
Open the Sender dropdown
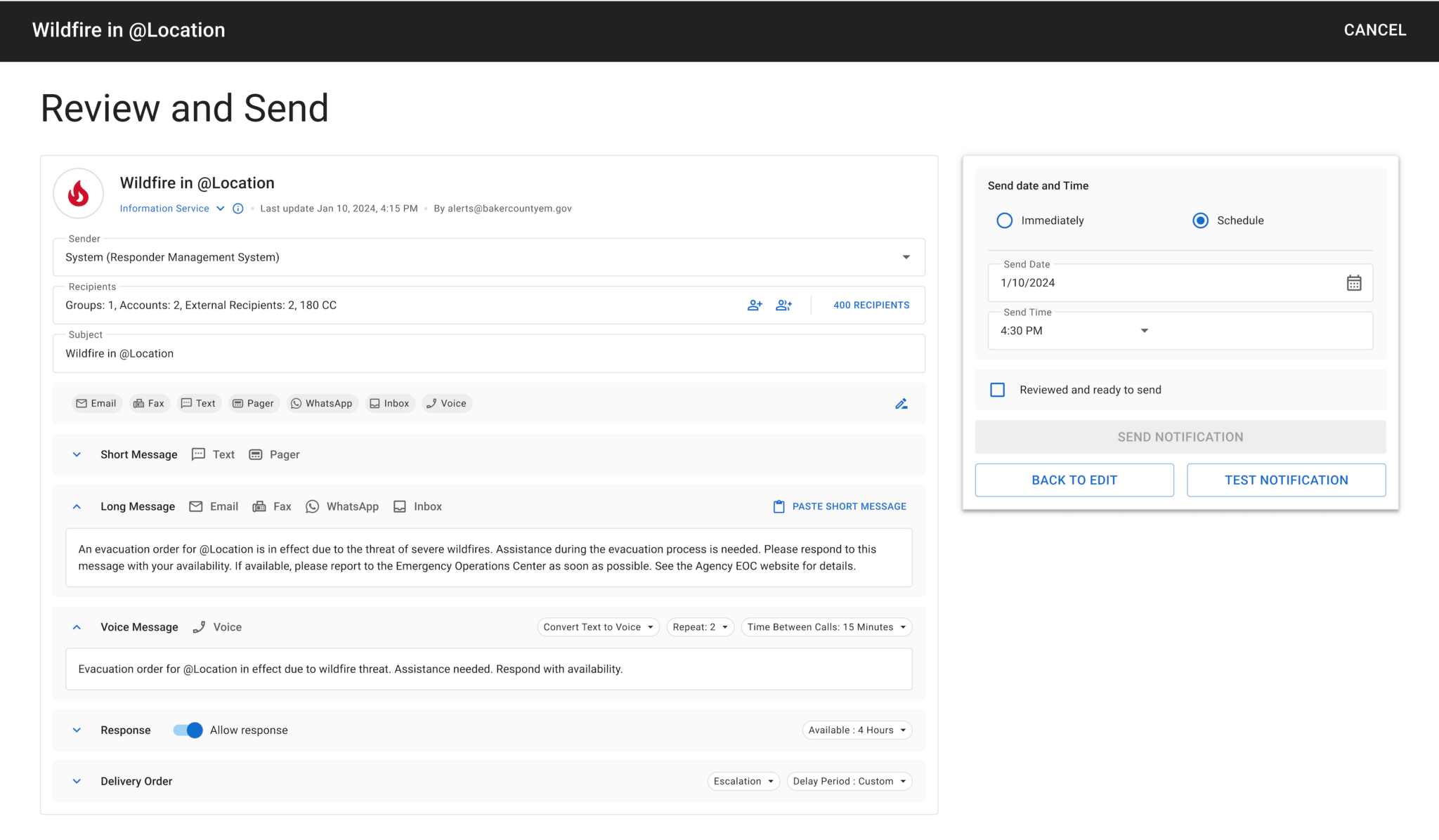(x=906, y=258)
